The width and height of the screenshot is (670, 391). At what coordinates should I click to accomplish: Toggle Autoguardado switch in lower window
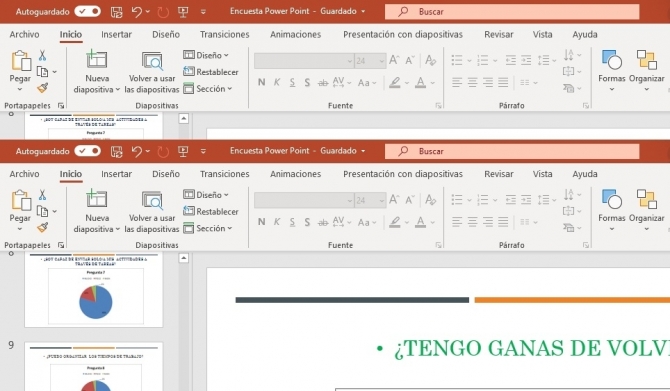click(88, 151)
